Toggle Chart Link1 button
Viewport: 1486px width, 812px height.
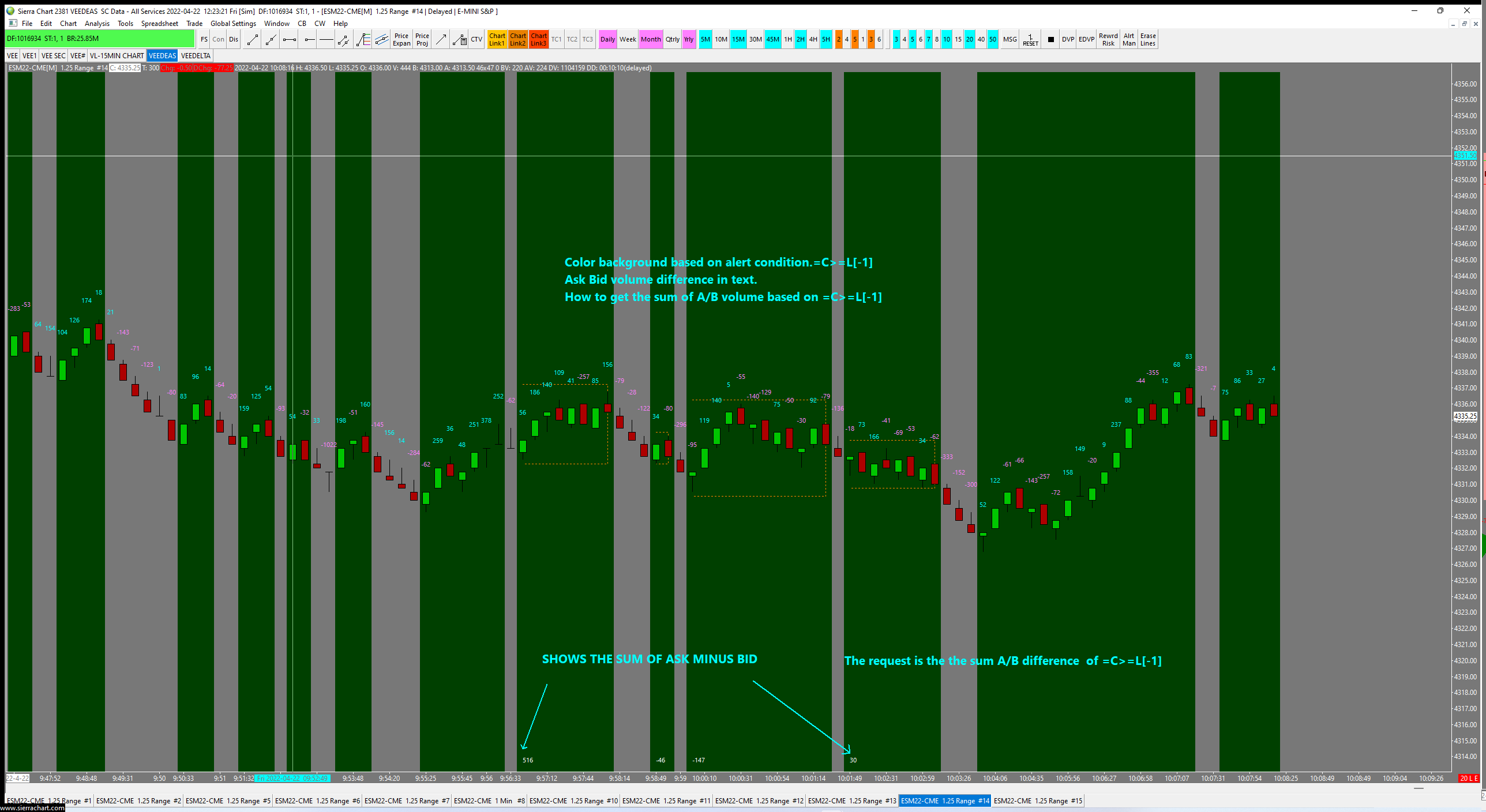497,39
